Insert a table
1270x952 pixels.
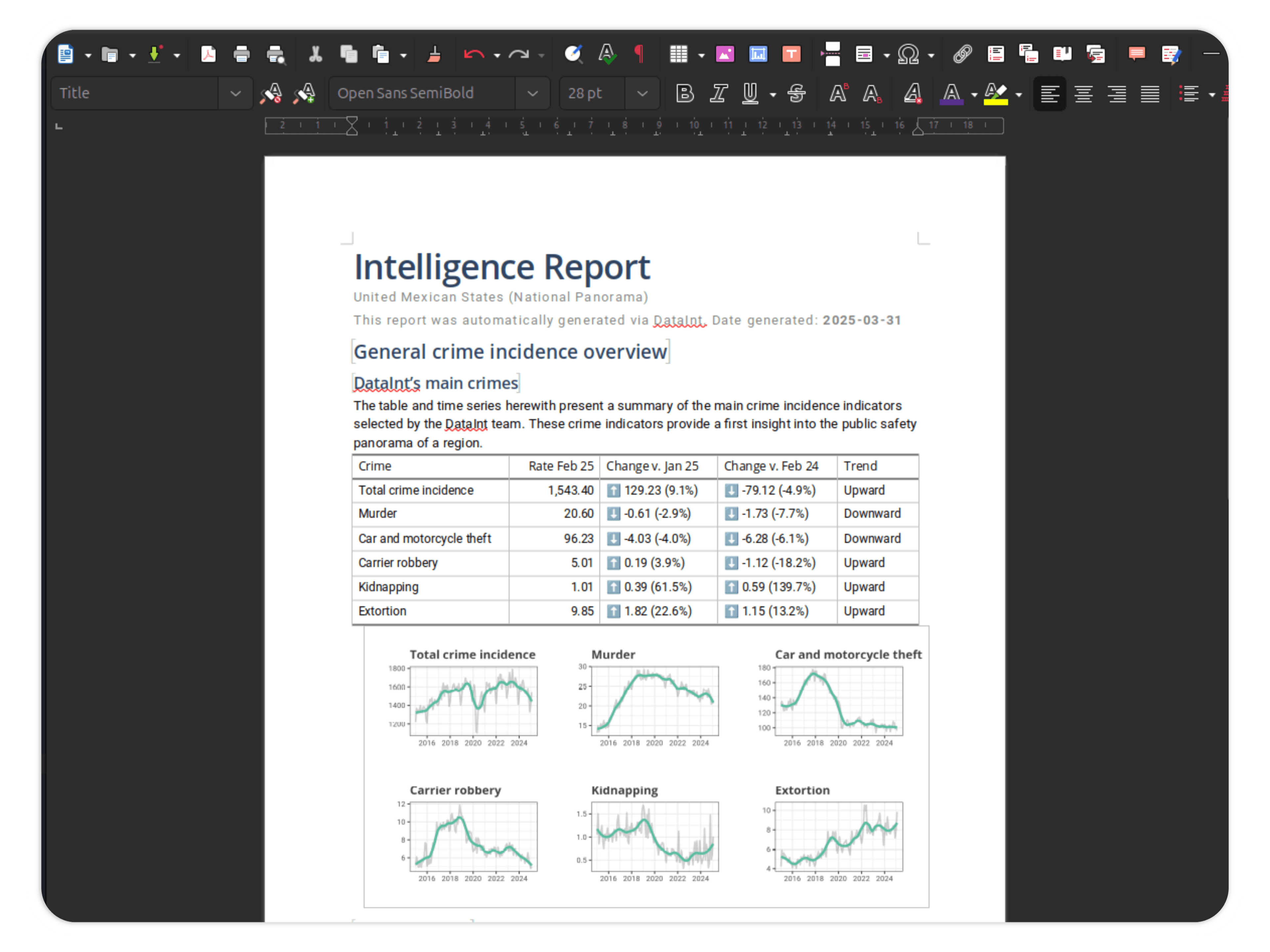point(680,55)
